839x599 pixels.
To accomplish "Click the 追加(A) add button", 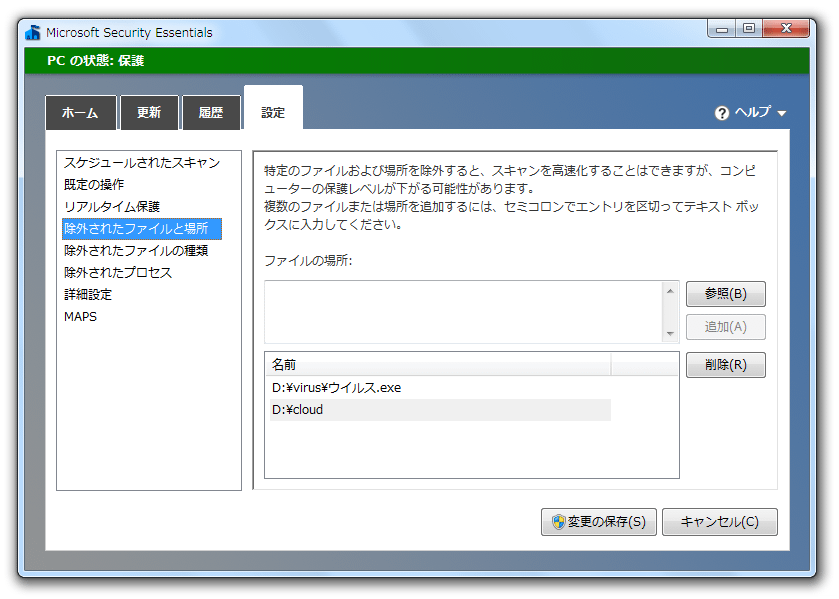I will click(x=726, y=327).
